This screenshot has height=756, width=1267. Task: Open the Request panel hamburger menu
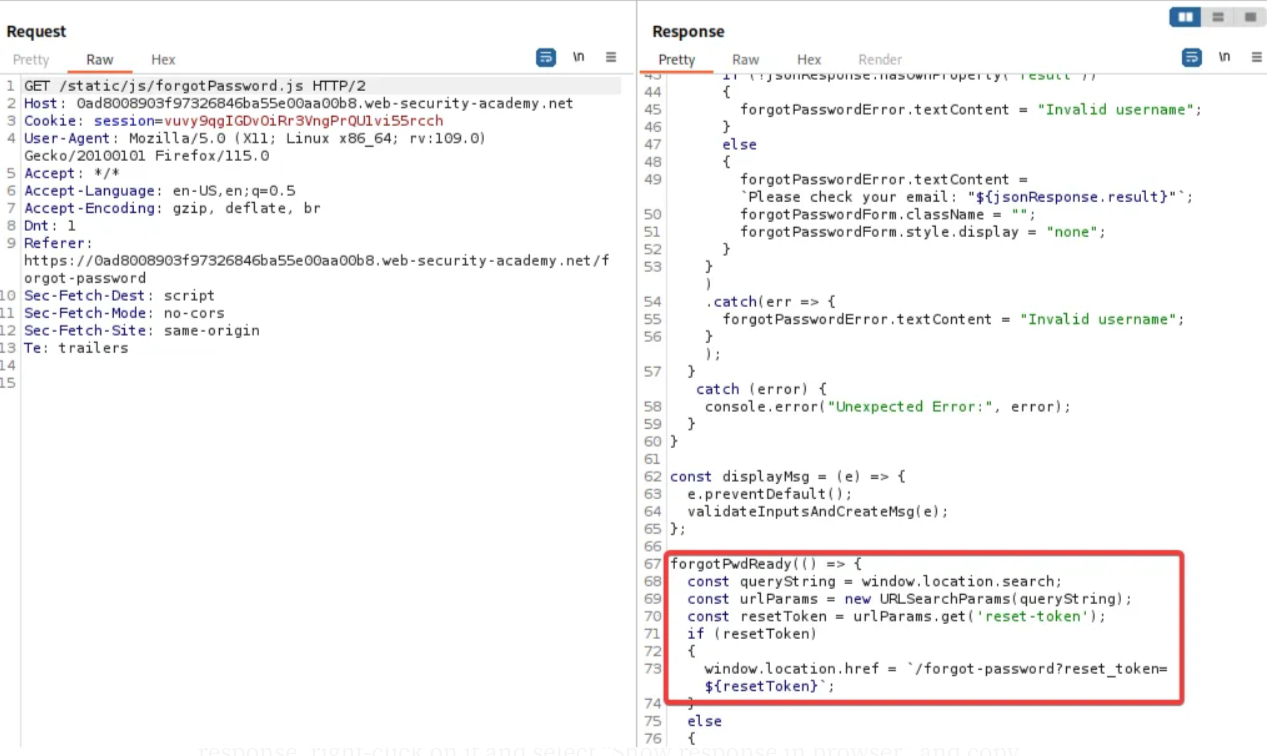coord(611,58)
